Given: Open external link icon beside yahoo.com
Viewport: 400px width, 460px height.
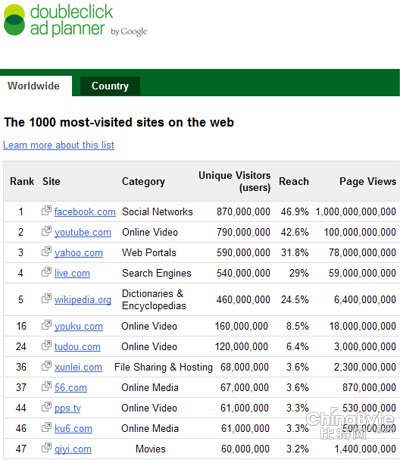Looking at the screenshot, I should (46, 251).
